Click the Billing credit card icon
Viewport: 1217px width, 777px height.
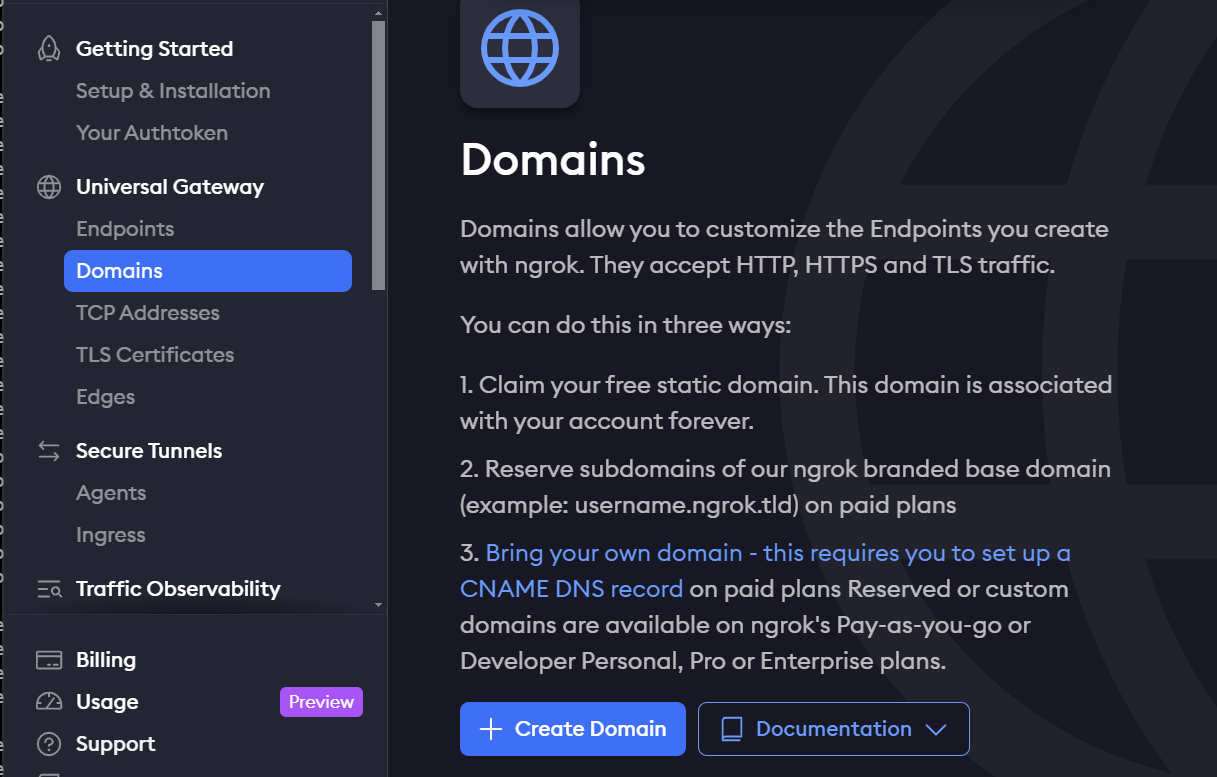[48, 660]
